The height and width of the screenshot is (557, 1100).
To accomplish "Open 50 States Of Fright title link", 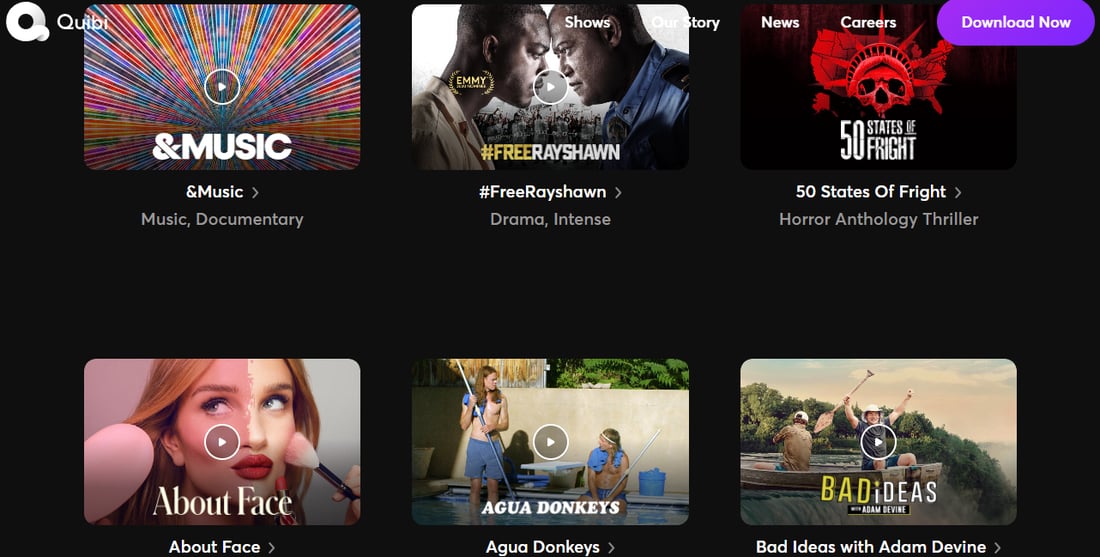I will [x=871, y=192].
